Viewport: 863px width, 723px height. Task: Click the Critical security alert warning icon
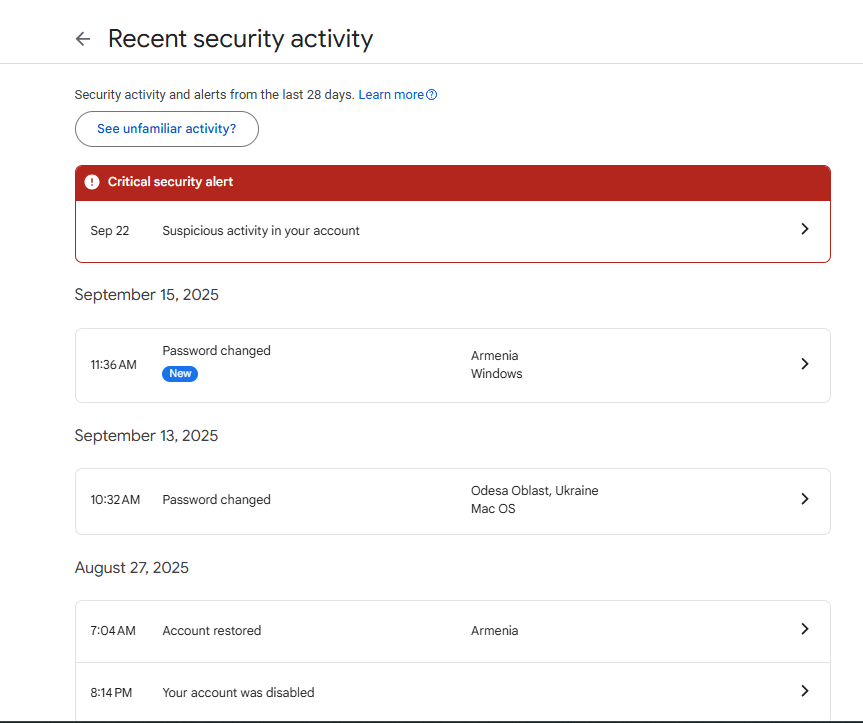point(92,182)
